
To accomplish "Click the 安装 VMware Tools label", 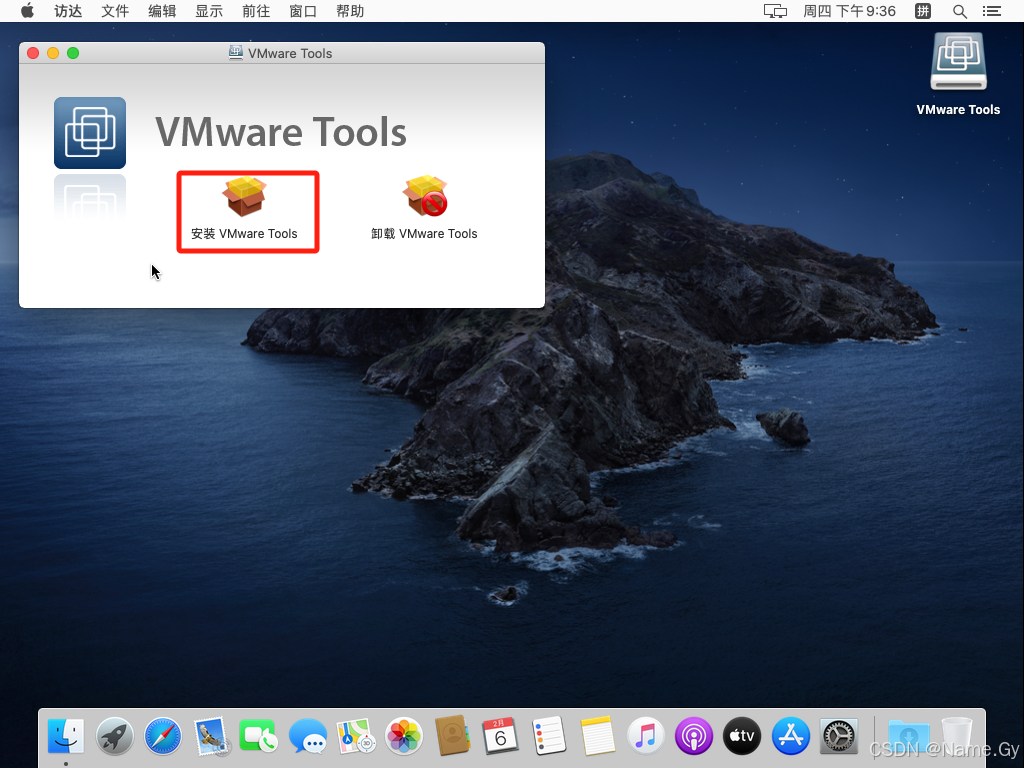I will point(244,234).
